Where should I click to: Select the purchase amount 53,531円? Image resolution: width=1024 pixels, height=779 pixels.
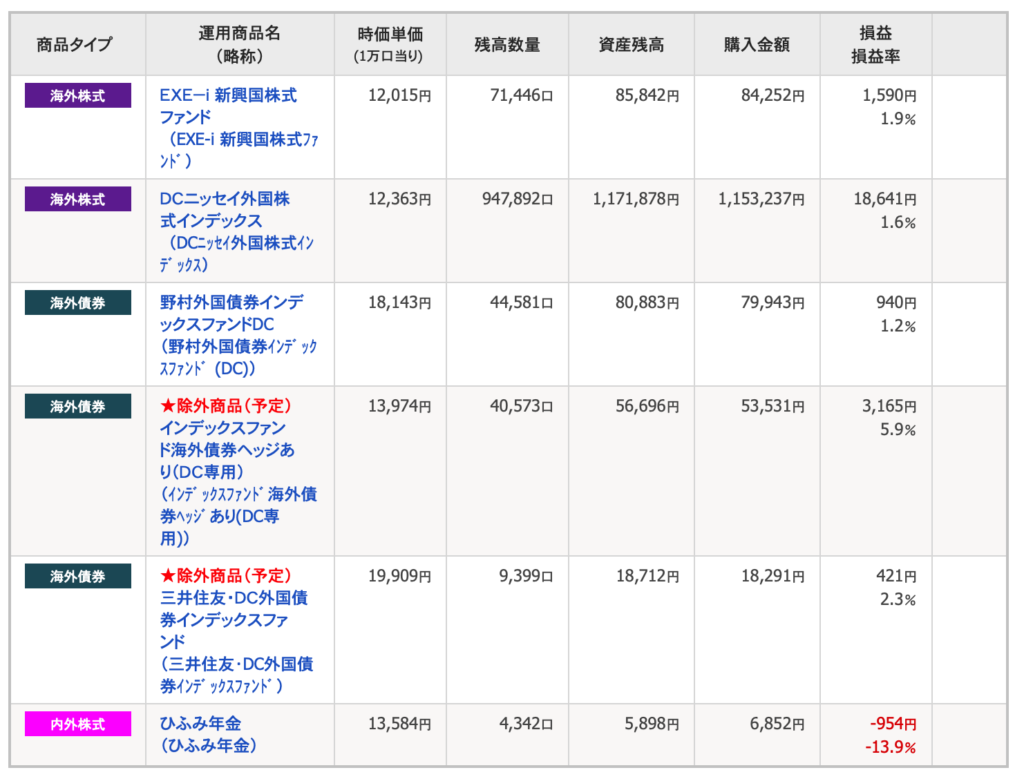pyautogui.click(x=773, y=406)
